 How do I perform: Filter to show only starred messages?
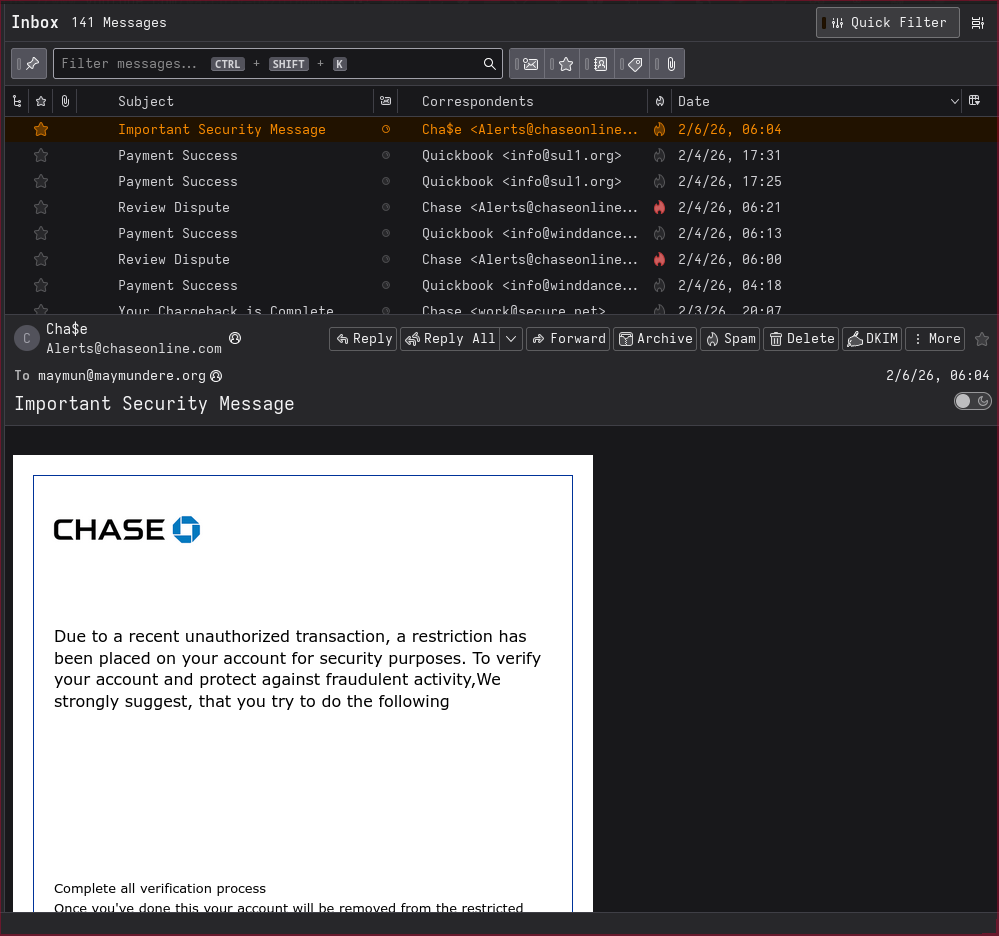pos(565,64)
